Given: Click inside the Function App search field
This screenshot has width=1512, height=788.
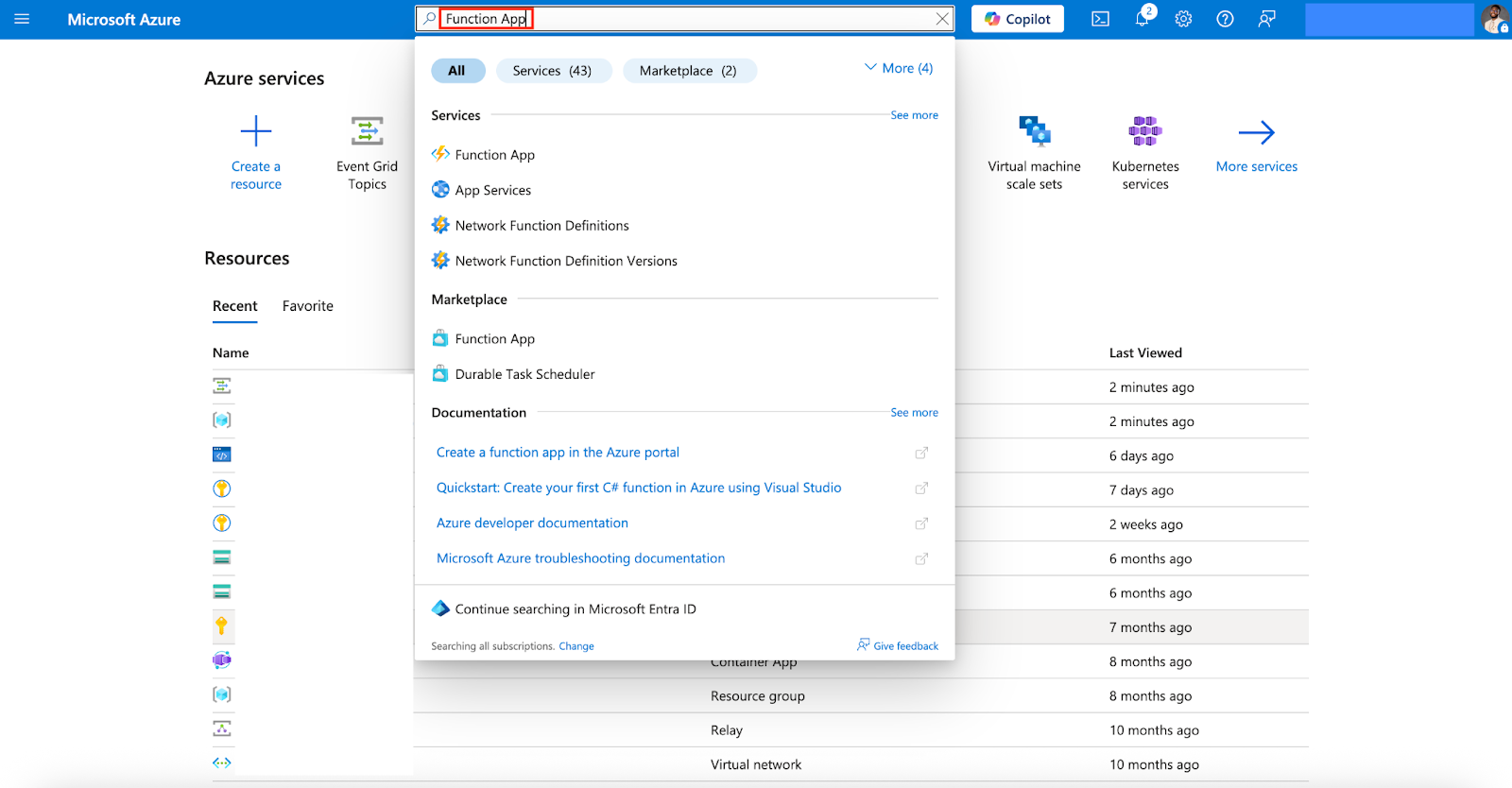Looking at the screenshot, I should tap(684, 19).
